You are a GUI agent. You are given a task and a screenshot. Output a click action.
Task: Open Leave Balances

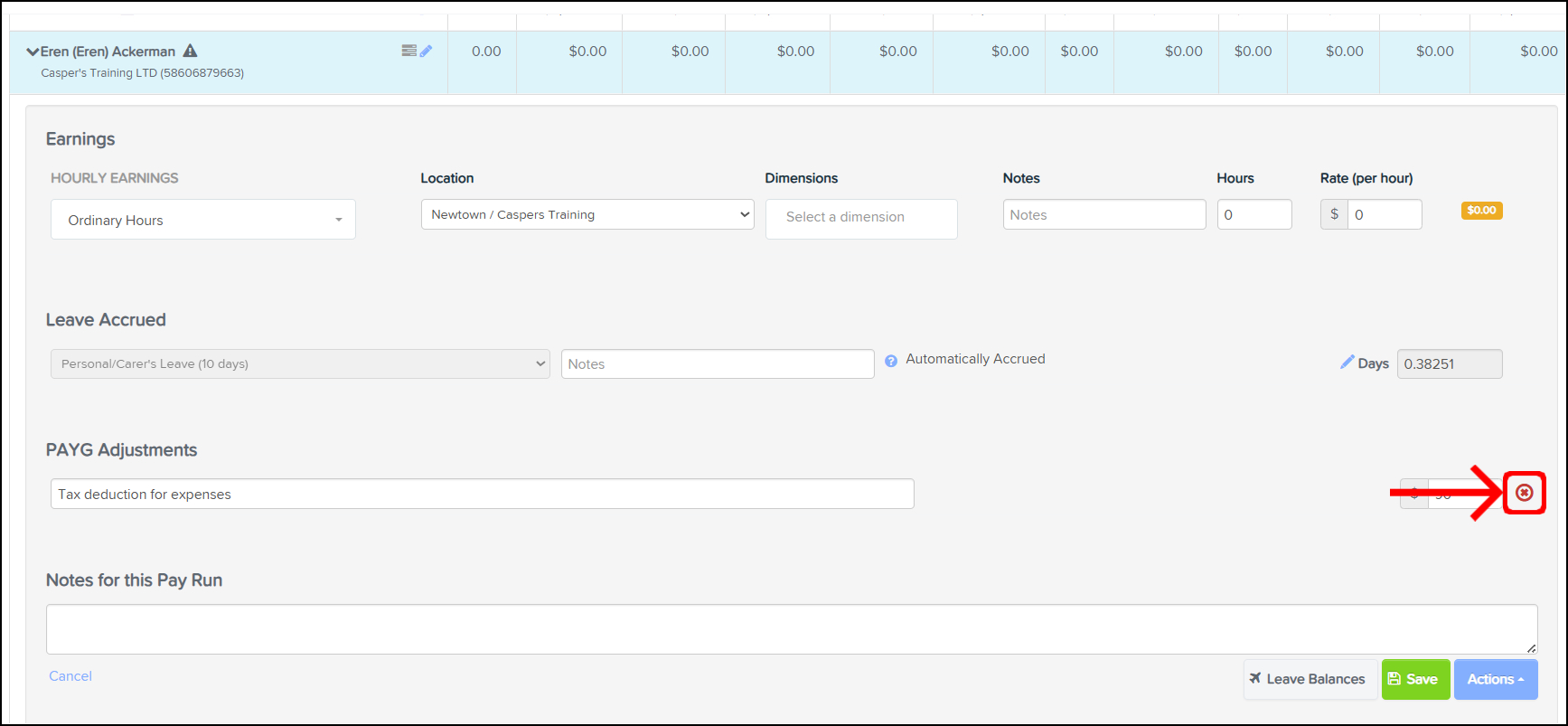[1309, 679]
